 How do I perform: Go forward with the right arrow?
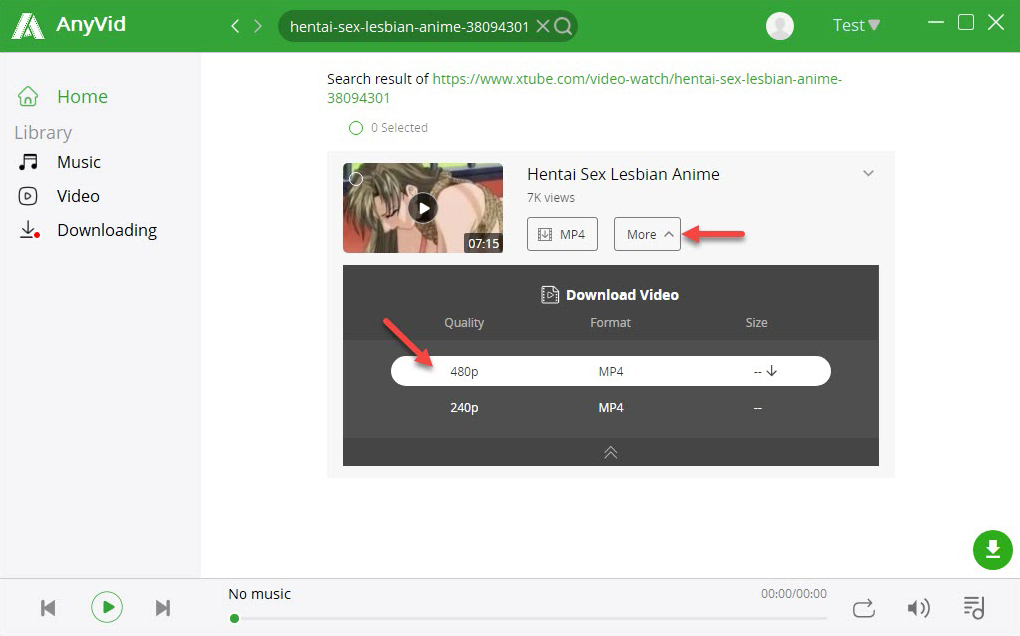(258, 26)
